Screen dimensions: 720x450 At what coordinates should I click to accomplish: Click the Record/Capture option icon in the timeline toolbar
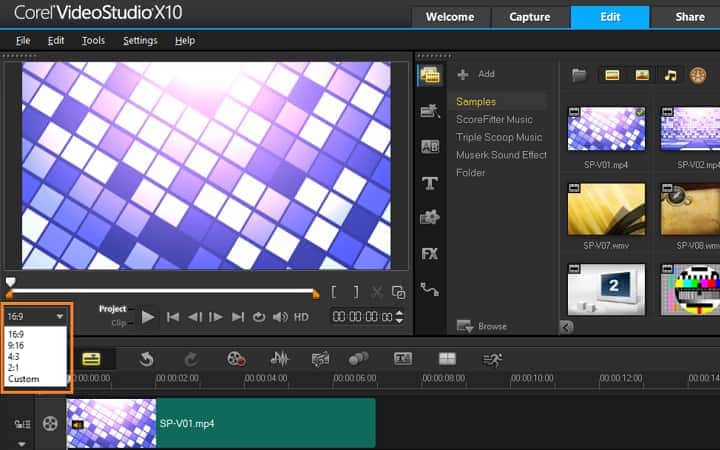tap(236, 358)
